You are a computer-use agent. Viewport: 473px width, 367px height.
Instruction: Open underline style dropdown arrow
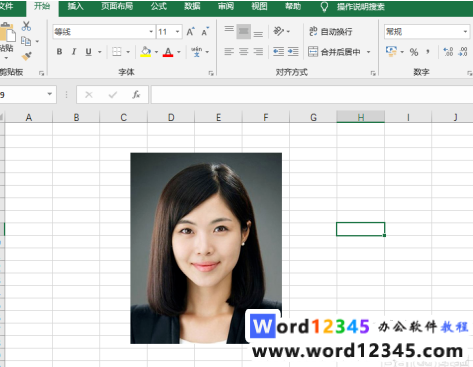click(100, 52)
